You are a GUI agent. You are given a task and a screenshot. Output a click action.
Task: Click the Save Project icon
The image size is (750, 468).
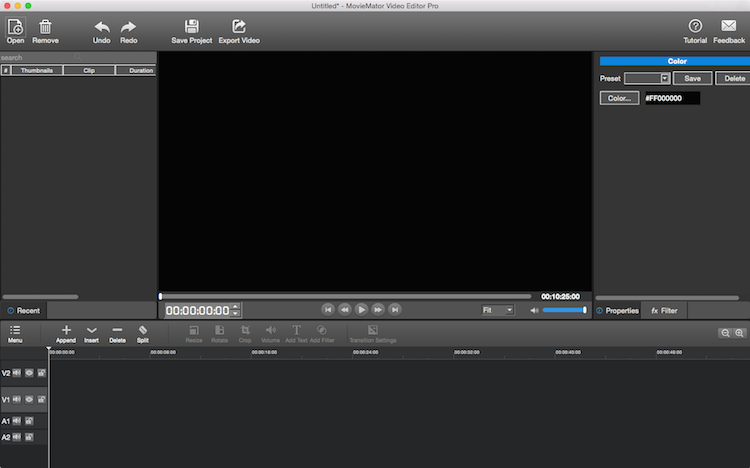(x=191, y=27)
